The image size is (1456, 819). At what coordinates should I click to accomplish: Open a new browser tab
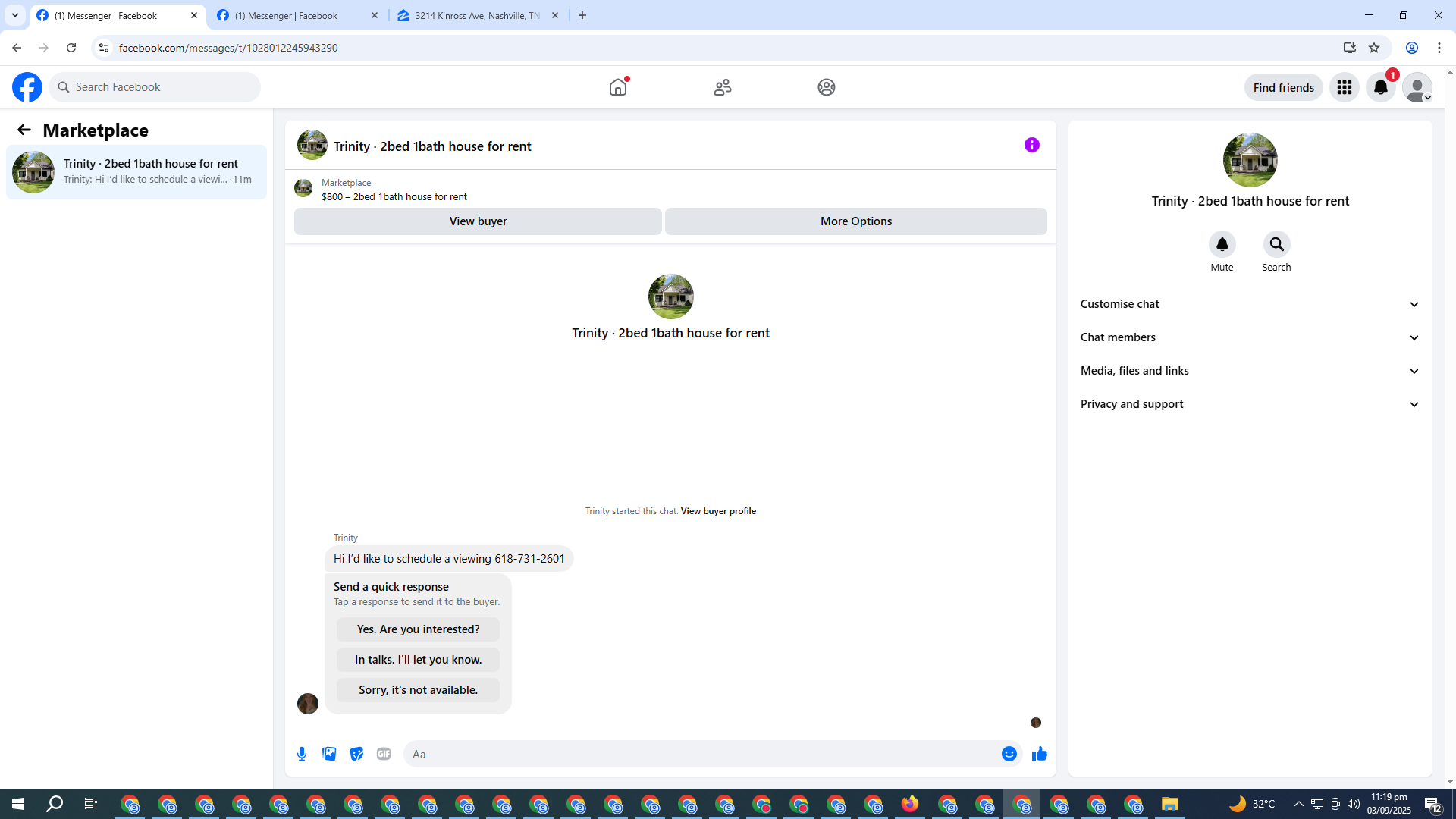[x=582, y=15]
